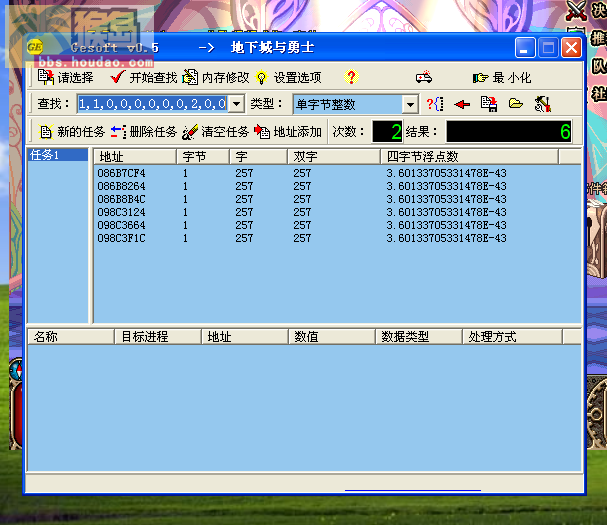Expand the 查找 value dropdown arrow
The image size is (607, 525).
point(236,104)
